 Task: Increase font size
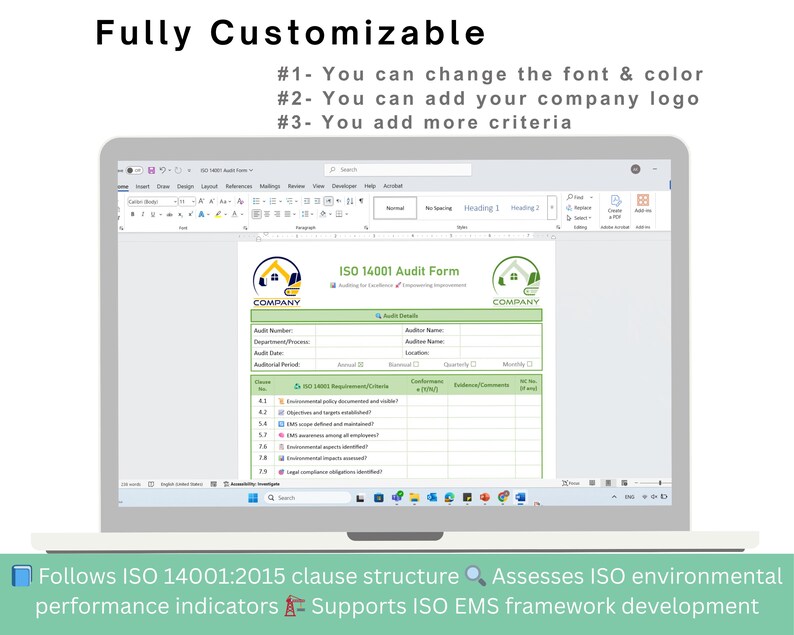[201, 201]
